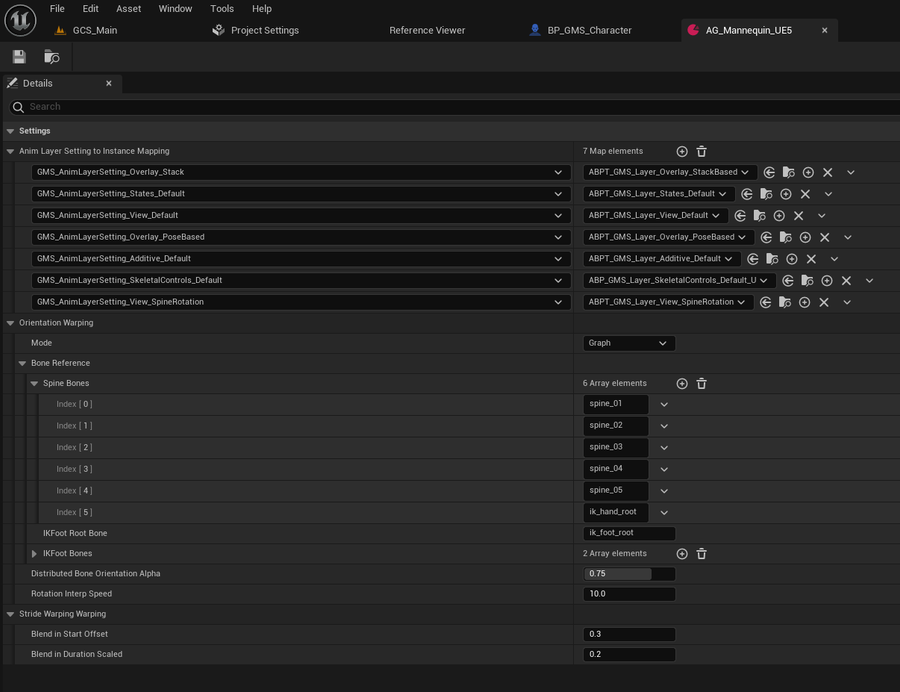Image resolution: width=900 pixels, height=692 pixels.
Task: Remove all IKFoot Bones array elements
Action: 701,554
